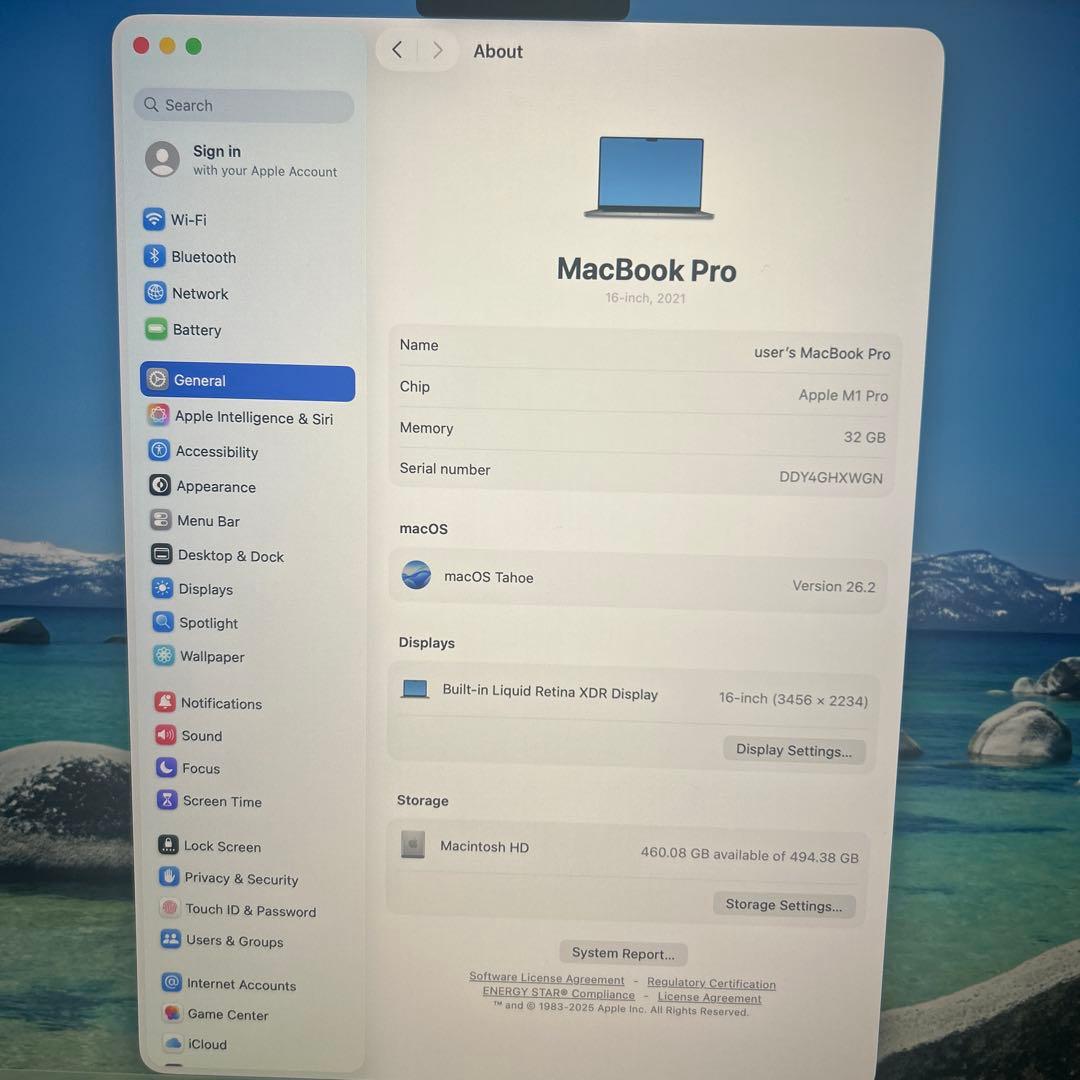Click the forward navigation chevron
Image resolution: width=1080 pixels, height=1080 pixels.
pos(437,50)
